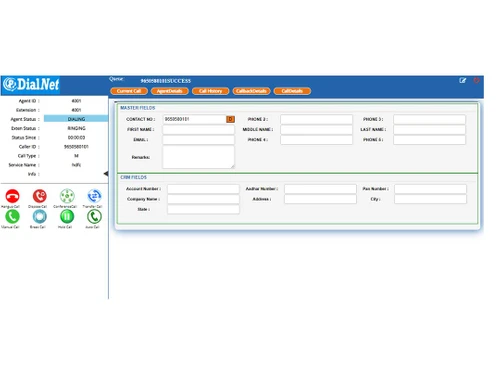Screen dimensions: 500x375
Task: Focus the Phone 4 field
Action: [x=316, y=140]
